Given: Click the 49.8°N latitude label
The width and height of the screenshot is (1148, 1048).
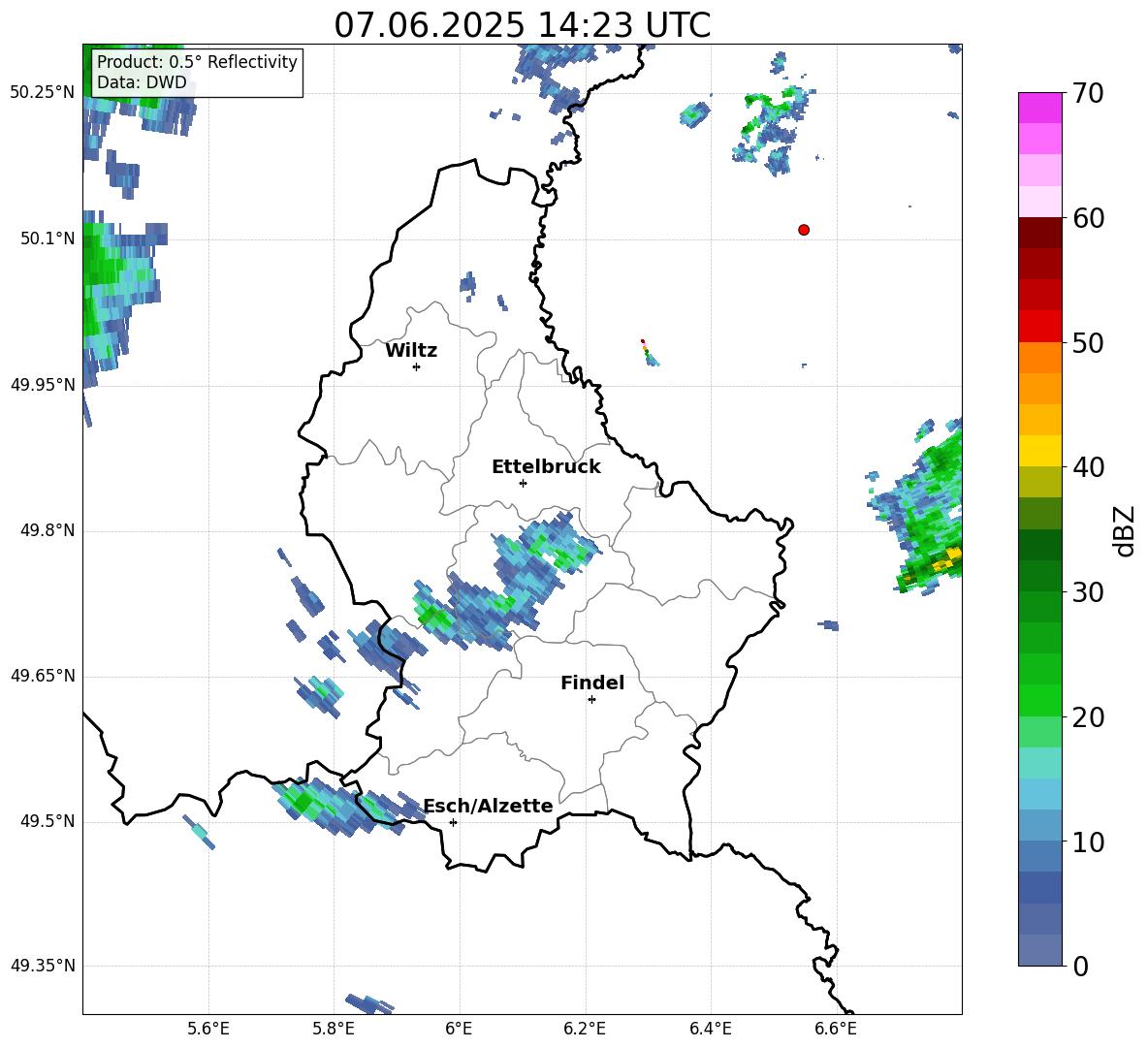Looking at the screenshot, I should [x=48, y=530].
